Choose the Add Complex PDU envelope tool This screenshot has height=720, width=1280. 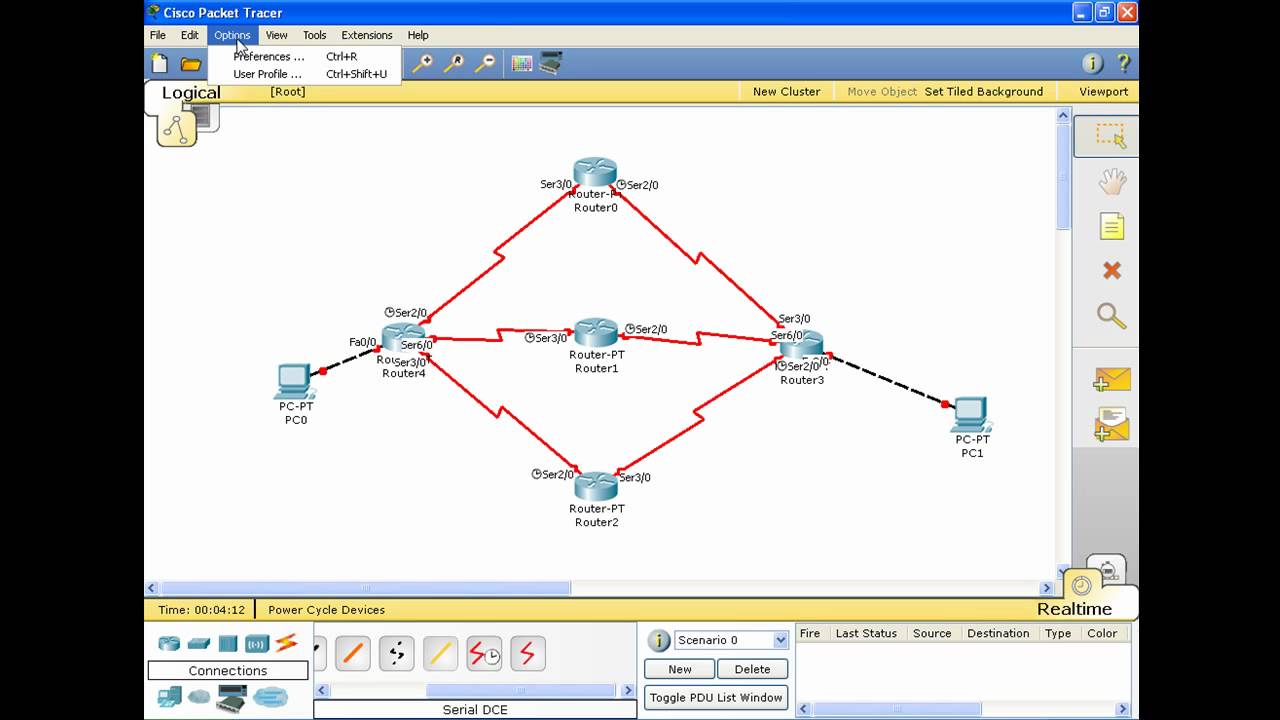coord(1111,425)
